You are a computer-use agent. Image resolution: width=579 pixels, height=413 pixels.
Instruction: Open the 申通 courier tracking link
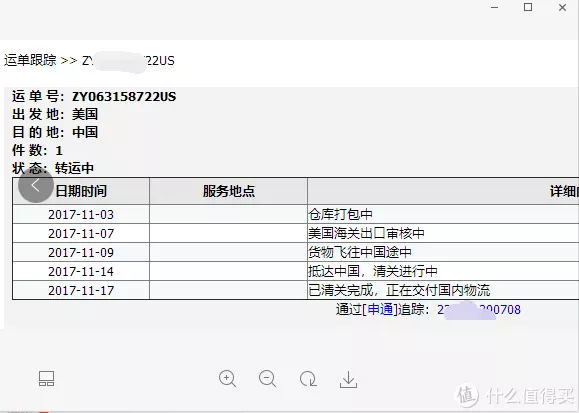coord(380,309)
